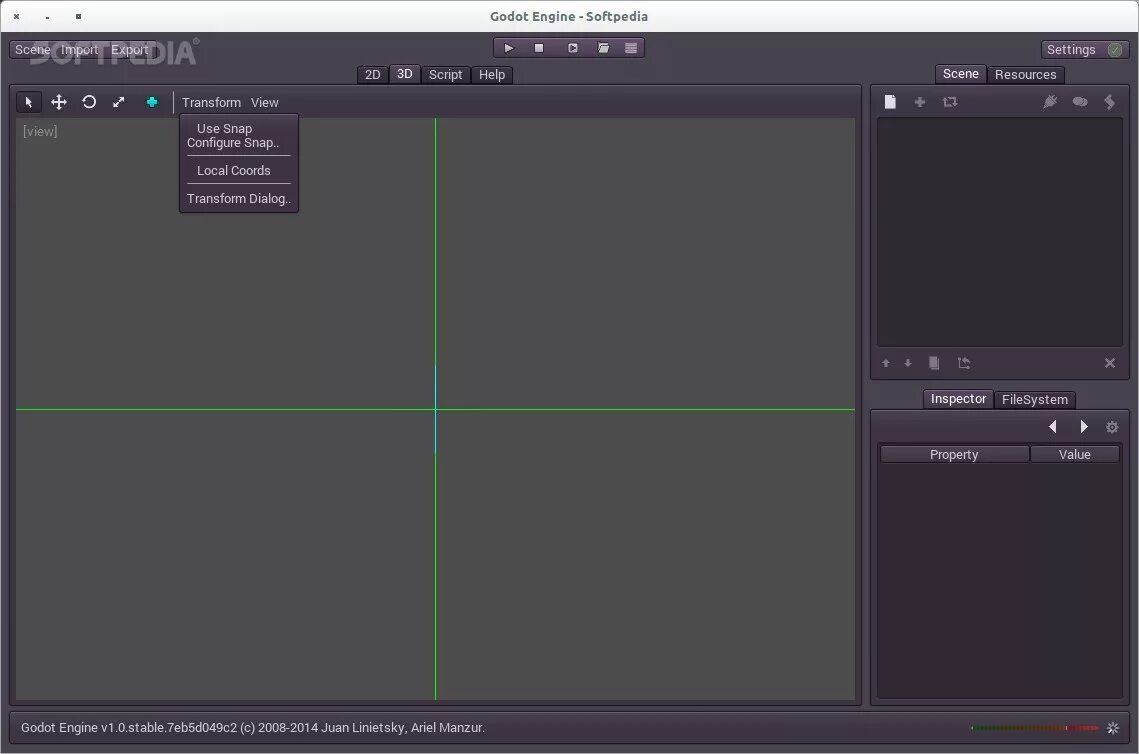Click the Godot Engine version status text
The height and width of the screenshot is (754, 1139).
(x=253, y=728)
